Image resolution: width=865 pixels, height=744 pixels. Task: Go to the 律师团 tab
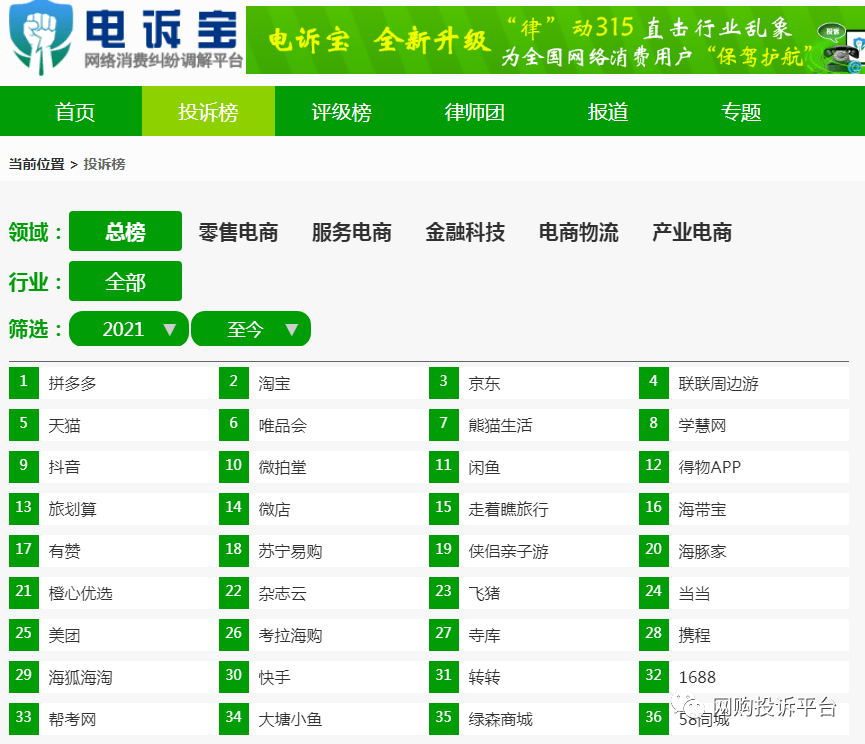pyautogui.click(x=474, y=112)
